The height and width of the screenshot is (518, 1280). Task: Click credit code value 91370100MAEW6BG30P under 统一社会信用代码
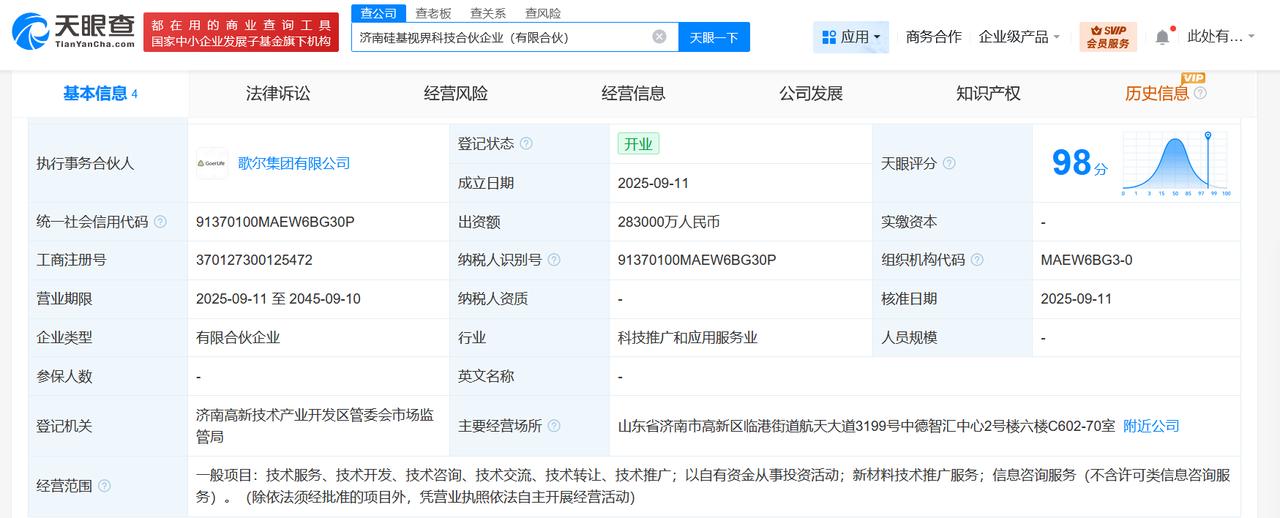pyautogui.click(x=275, y=222)
